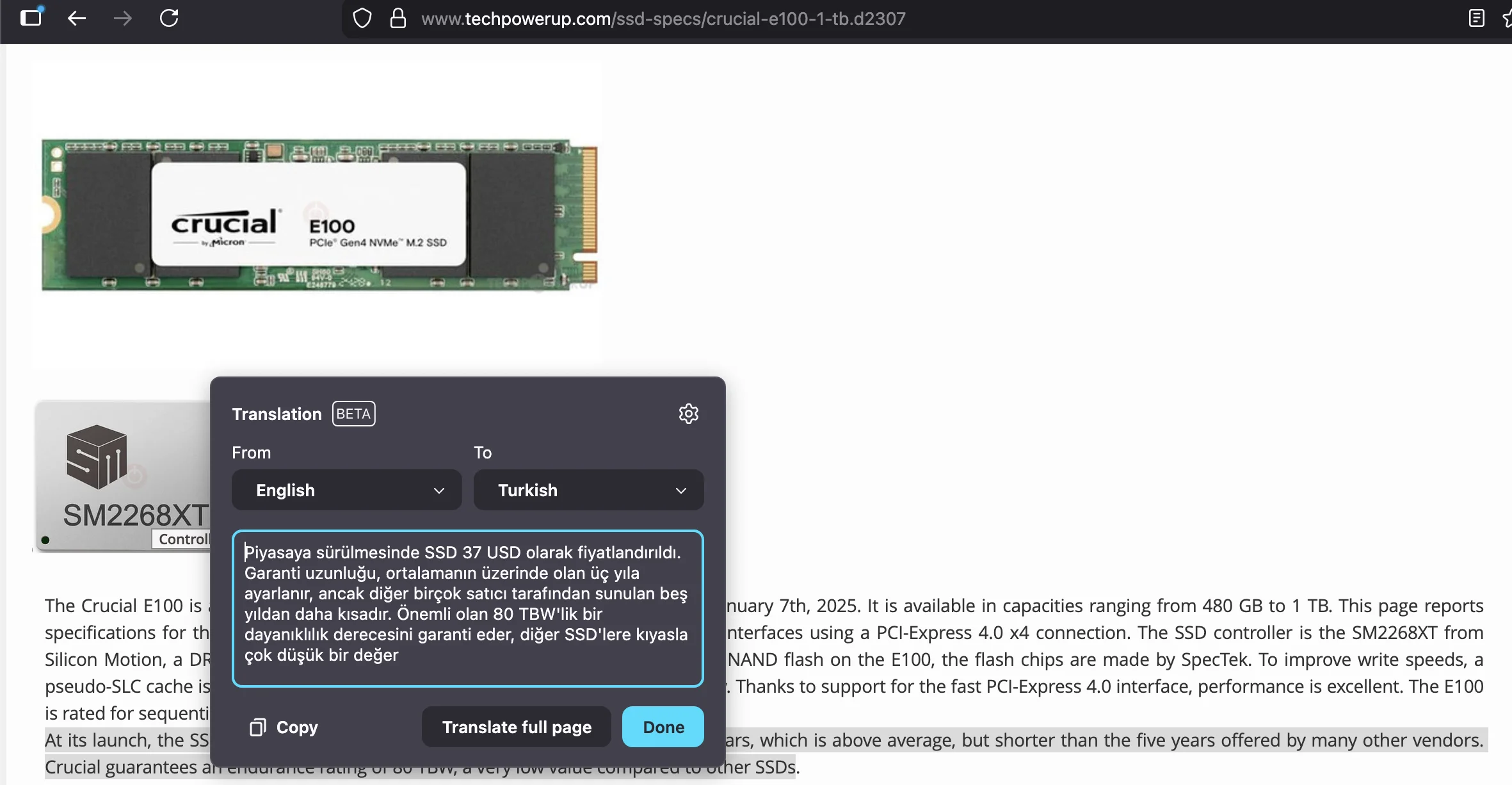Open the To language selector showing Turkish
Screen dimensions: 1512x785
point(588,490)
